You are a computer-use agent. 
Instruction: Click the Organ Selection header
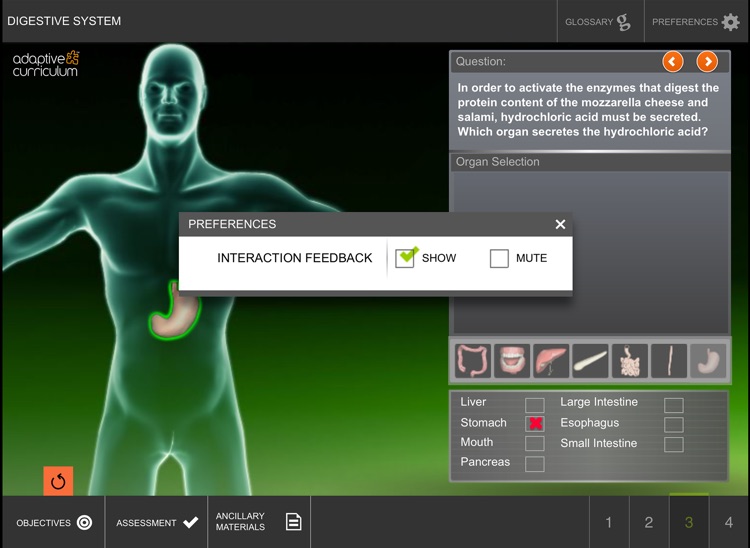pos(590,162)
